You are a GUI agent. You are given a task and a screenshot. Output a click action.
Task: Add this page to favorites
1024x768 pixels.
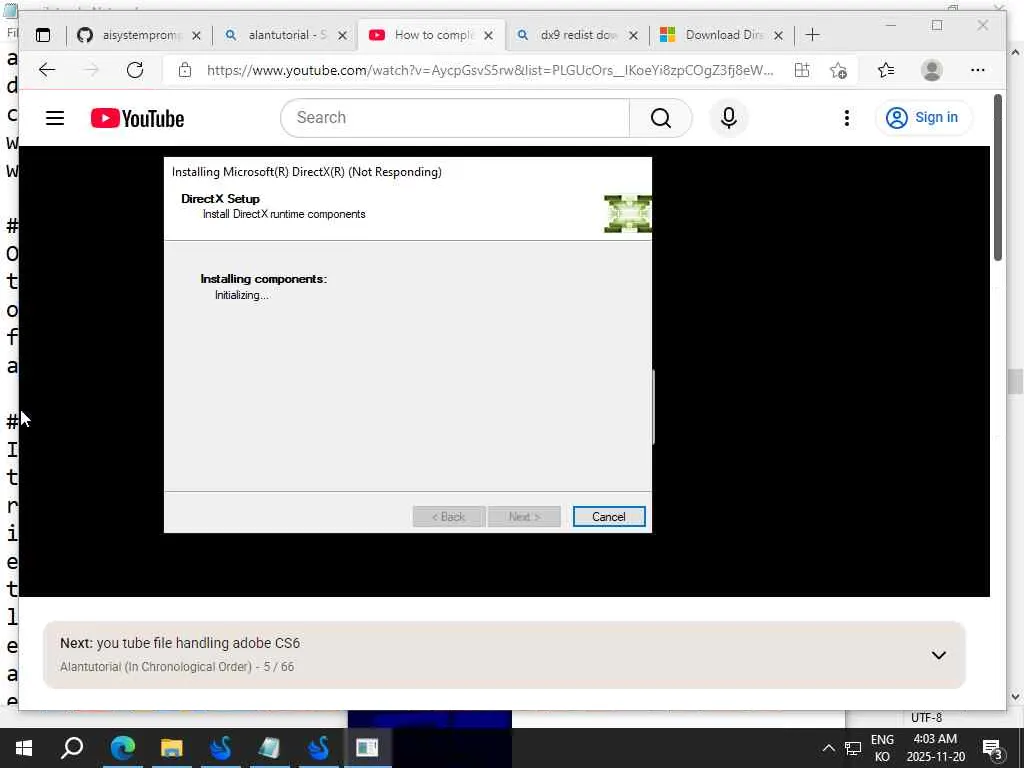click(x=839, y=70)
